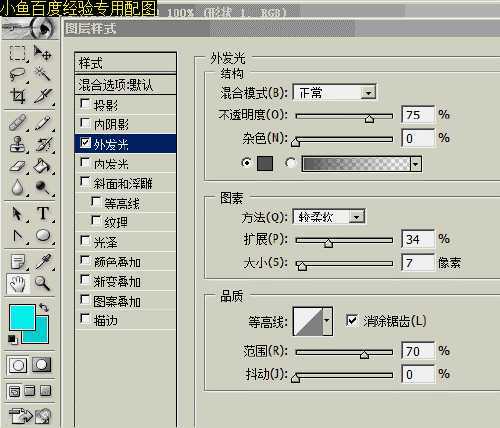Select the Rectangular Marquee tool
Screen dimensions: 500x428
[17, 53]
